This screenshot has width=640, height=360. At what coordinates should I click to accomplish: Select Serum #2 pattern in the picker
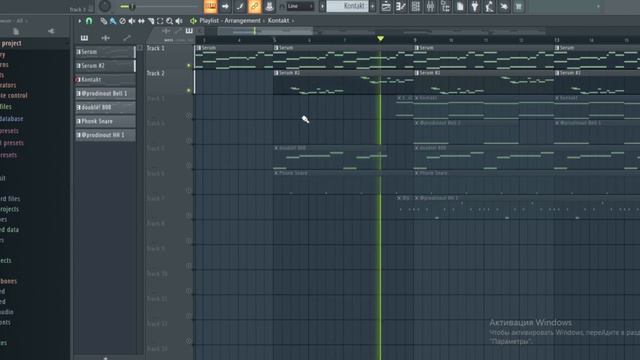point(105,66)
